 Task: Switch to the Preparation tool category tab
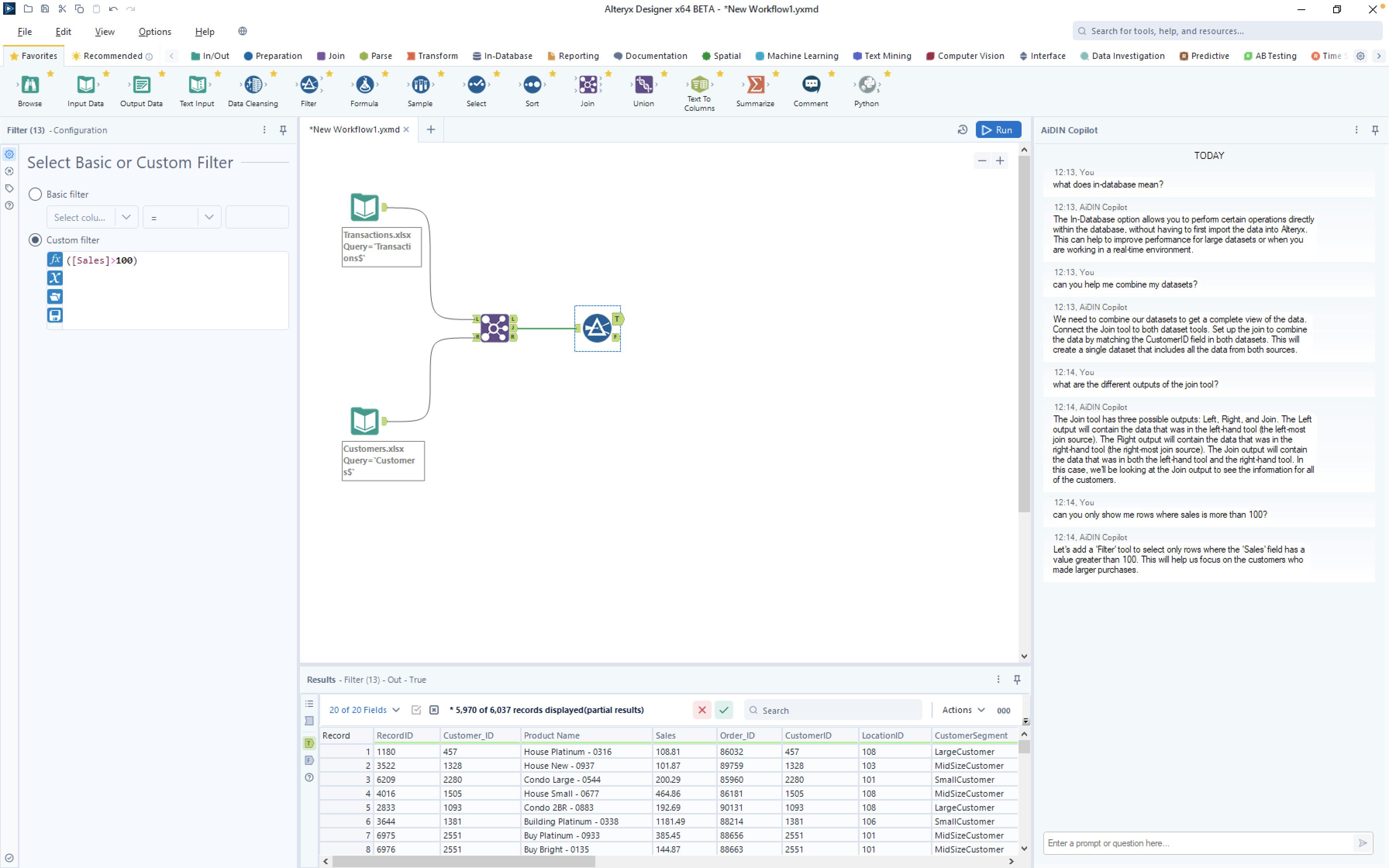point(272,56)
